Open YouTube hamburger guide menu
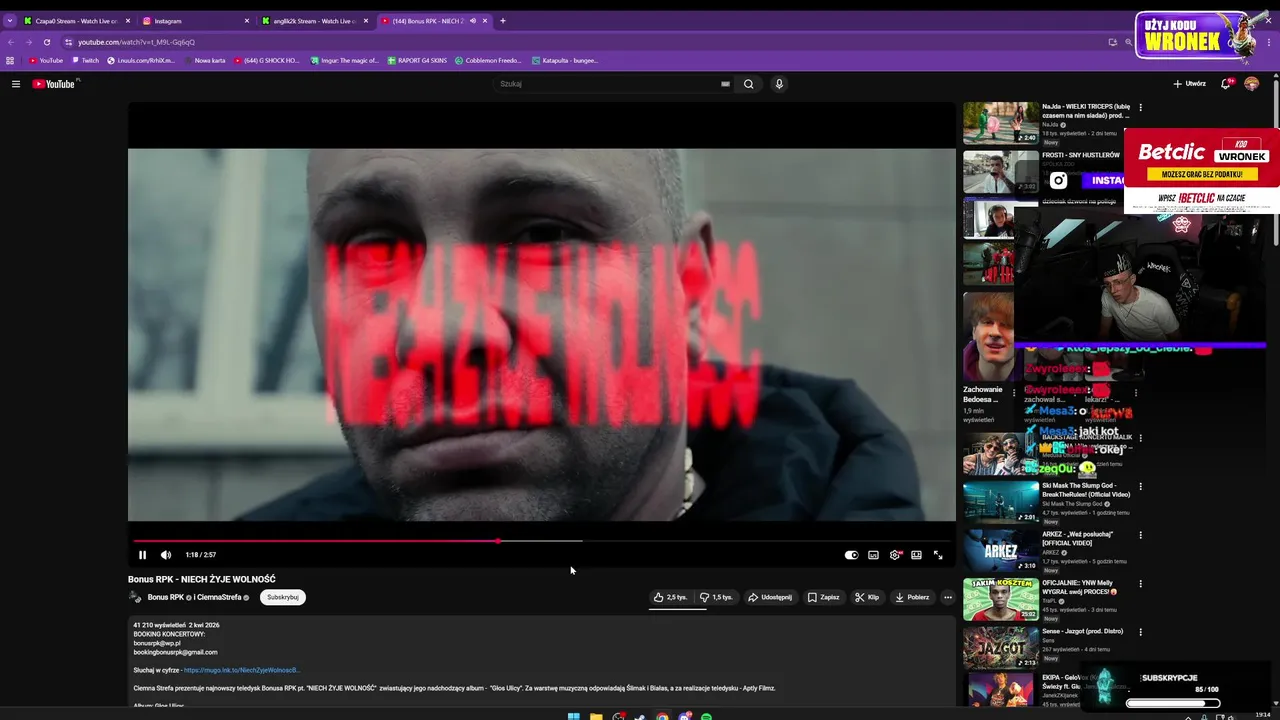 16,84
